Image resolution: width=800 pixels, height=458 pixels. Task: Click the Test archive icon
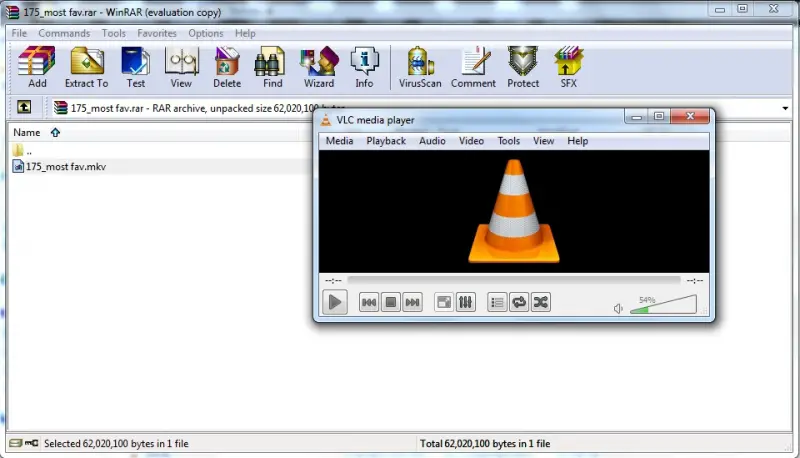pos(135,67)
